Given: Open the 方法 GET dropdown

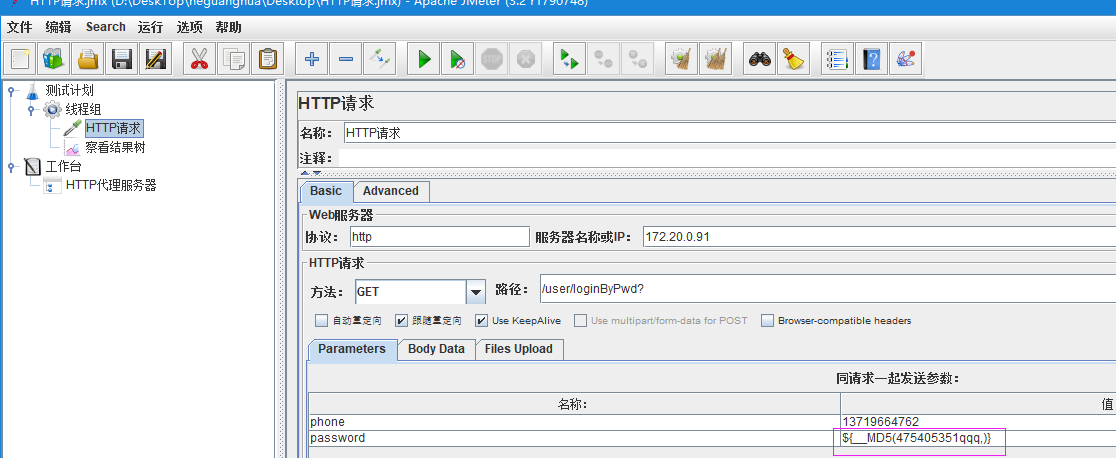Looking at the screenshot, I should 475,291.
